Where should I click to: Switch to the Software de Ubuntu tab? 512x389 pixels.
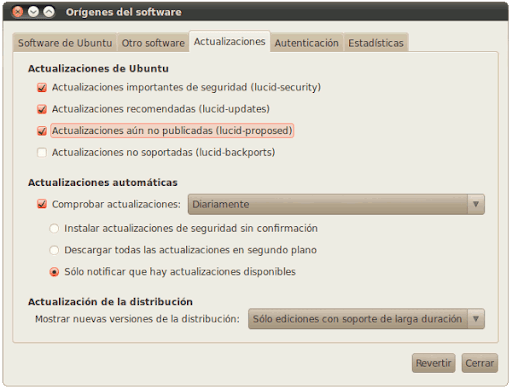click(65, 43)
